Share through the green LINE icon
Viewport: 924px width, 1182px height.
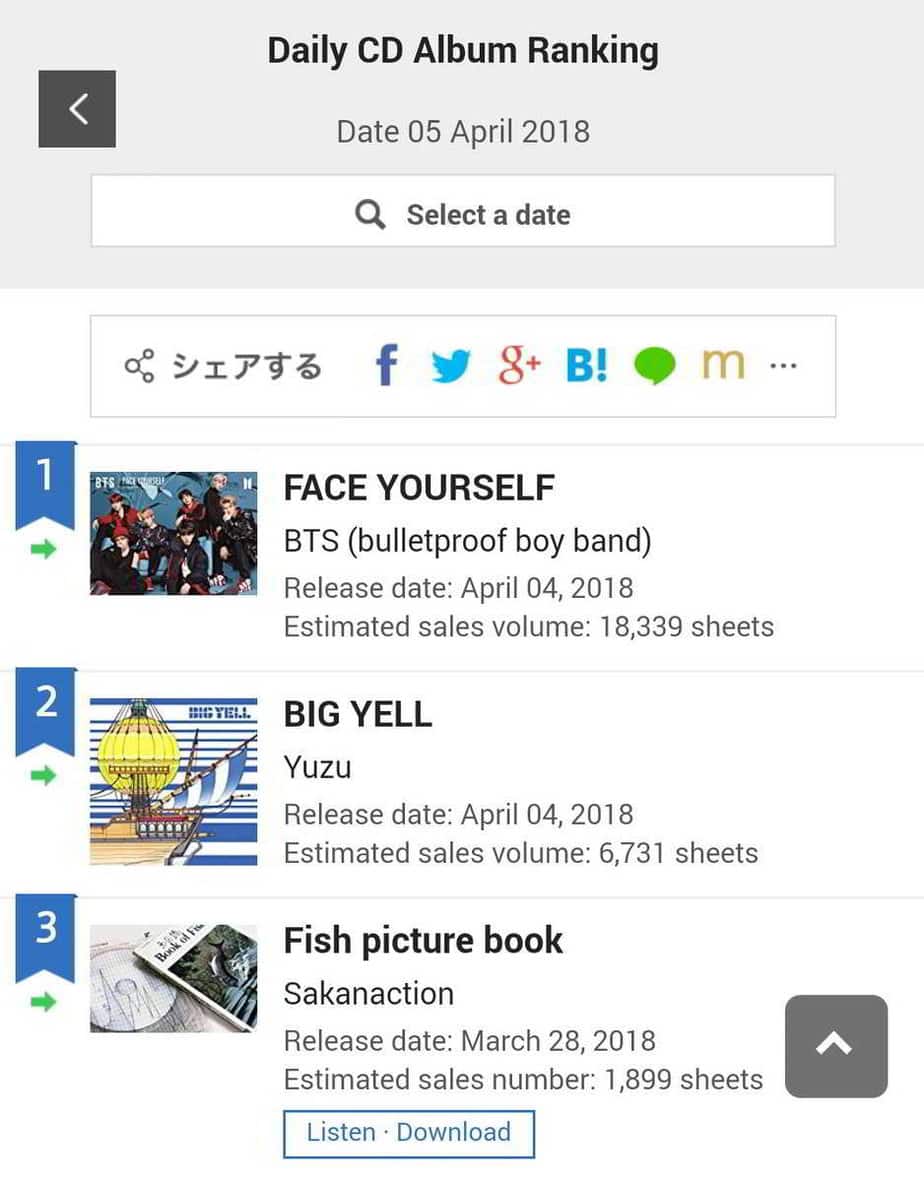[654, 367]
